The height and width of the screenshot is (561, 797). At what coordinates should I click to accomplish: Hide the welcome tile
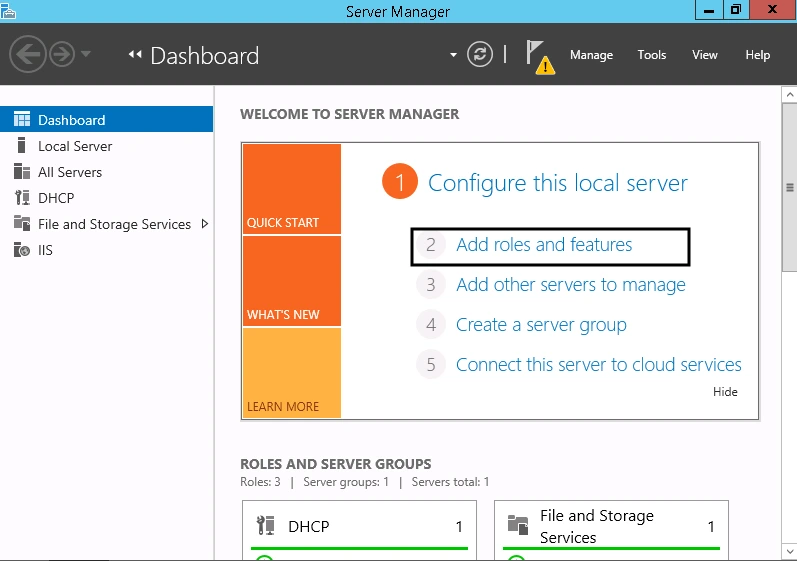tap(725, 392)
